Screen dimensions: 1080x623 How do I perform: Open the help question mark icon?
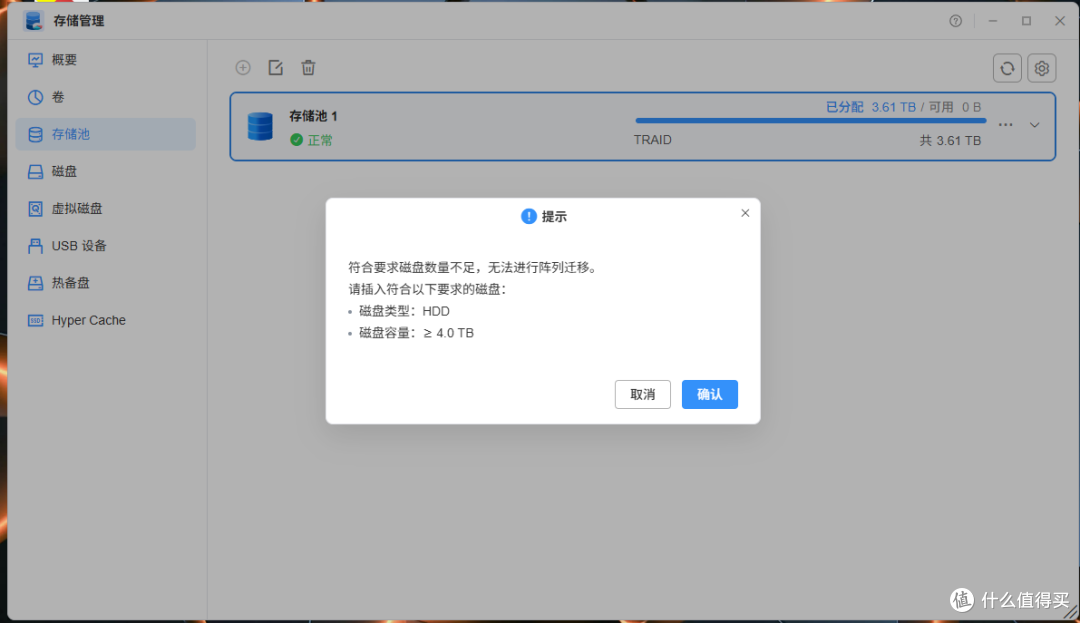[x=955, y=21]
